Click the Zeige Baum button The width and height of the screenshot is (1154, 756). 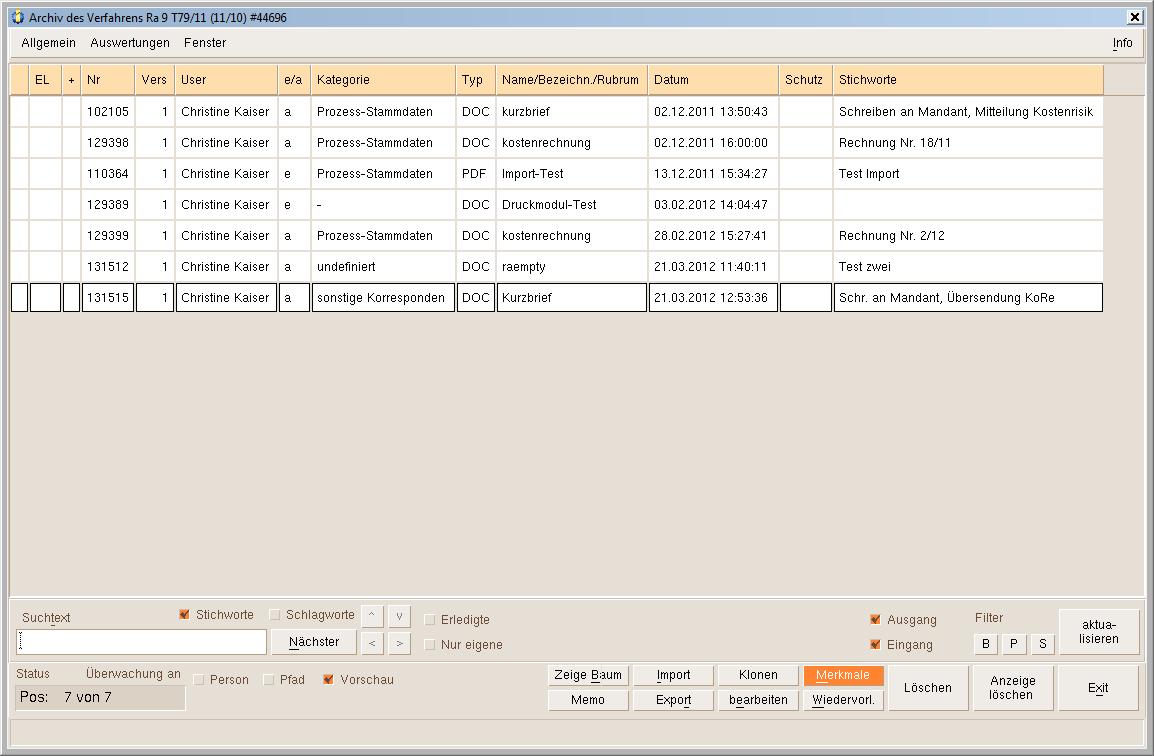[588, 675]
